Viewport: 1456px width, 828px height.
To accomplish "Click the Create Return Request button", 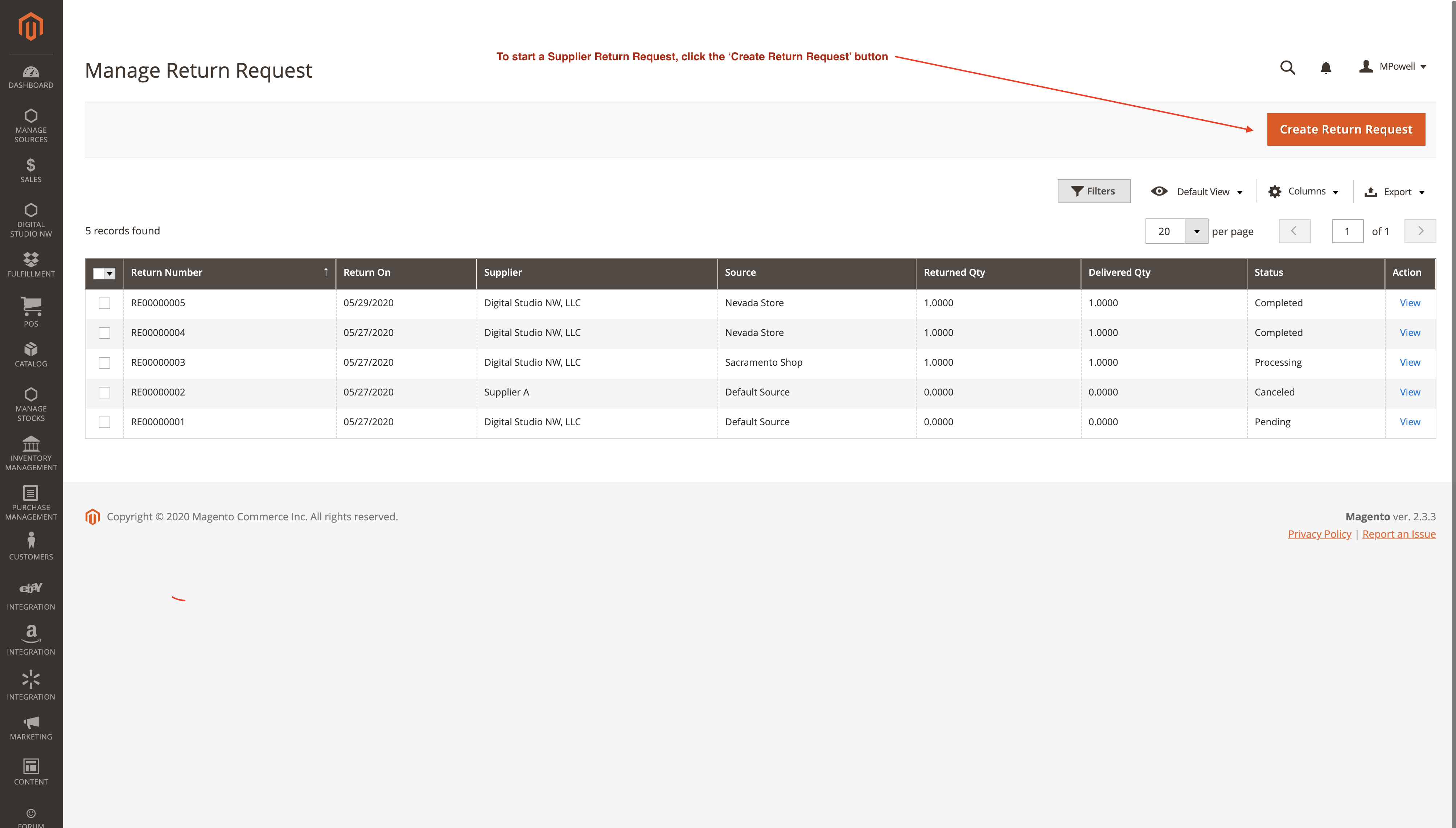I will pyautogui.click(x=1345, y=130).
